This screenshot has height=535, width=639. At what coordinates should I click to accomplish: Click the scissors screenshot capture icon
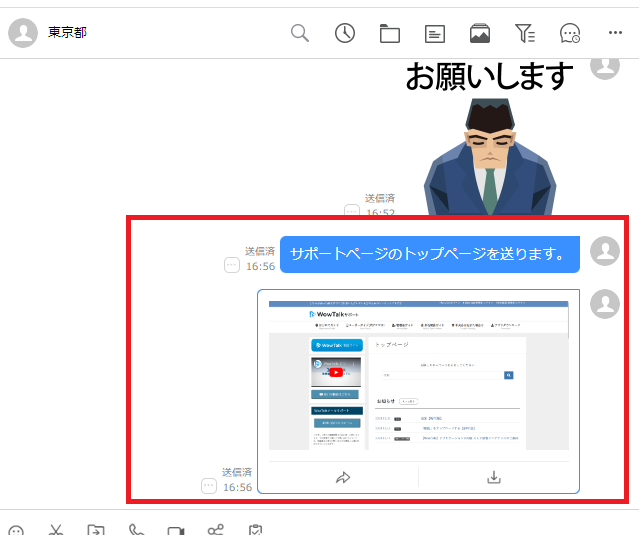click(56, 530)
